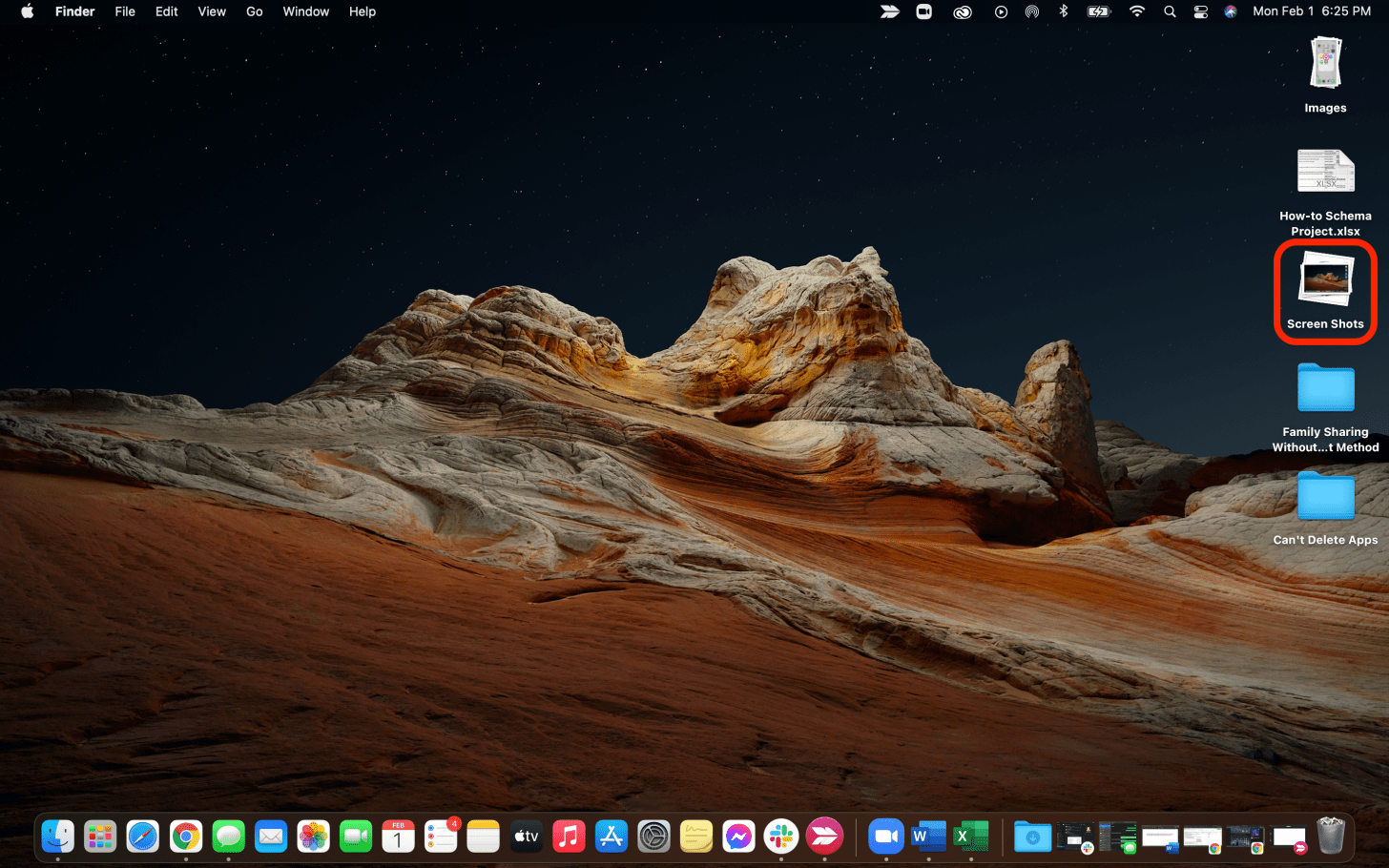Open Messages from the Dock
1389x868 pixels.
click(228, 837)
